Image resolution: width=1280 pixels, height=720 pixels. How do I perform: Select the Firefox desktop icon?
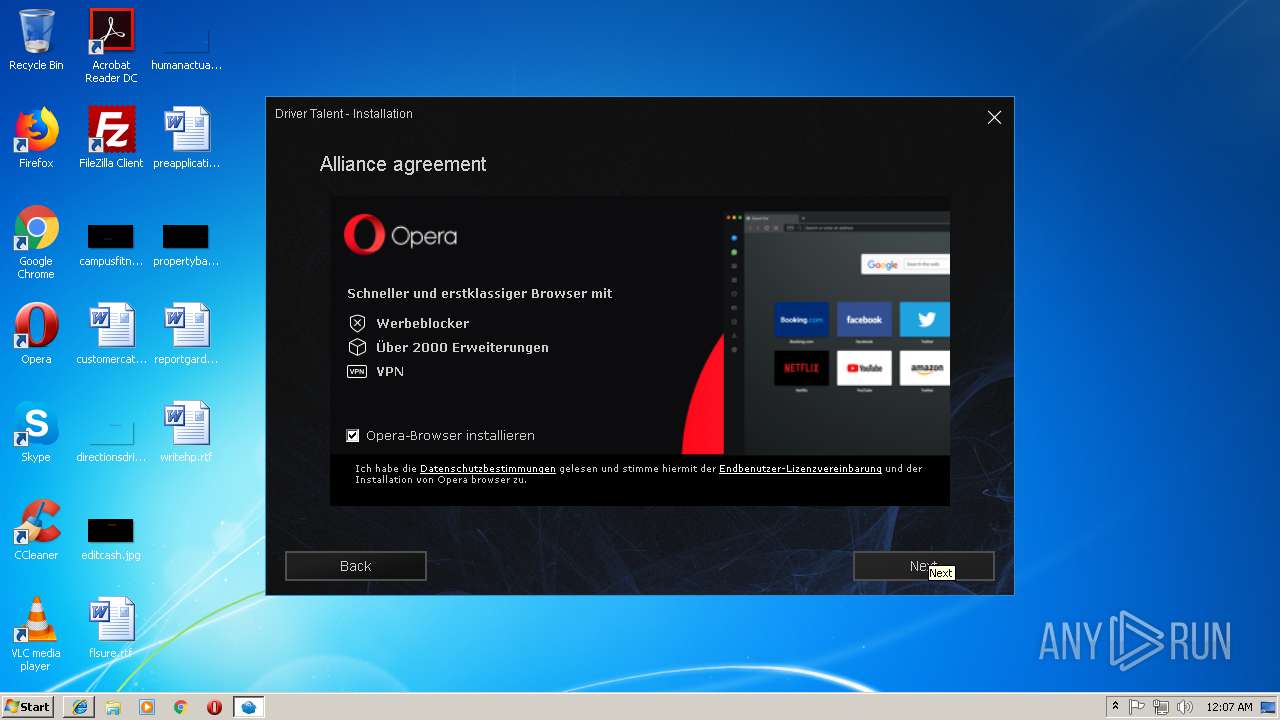(x=36, y=138)
